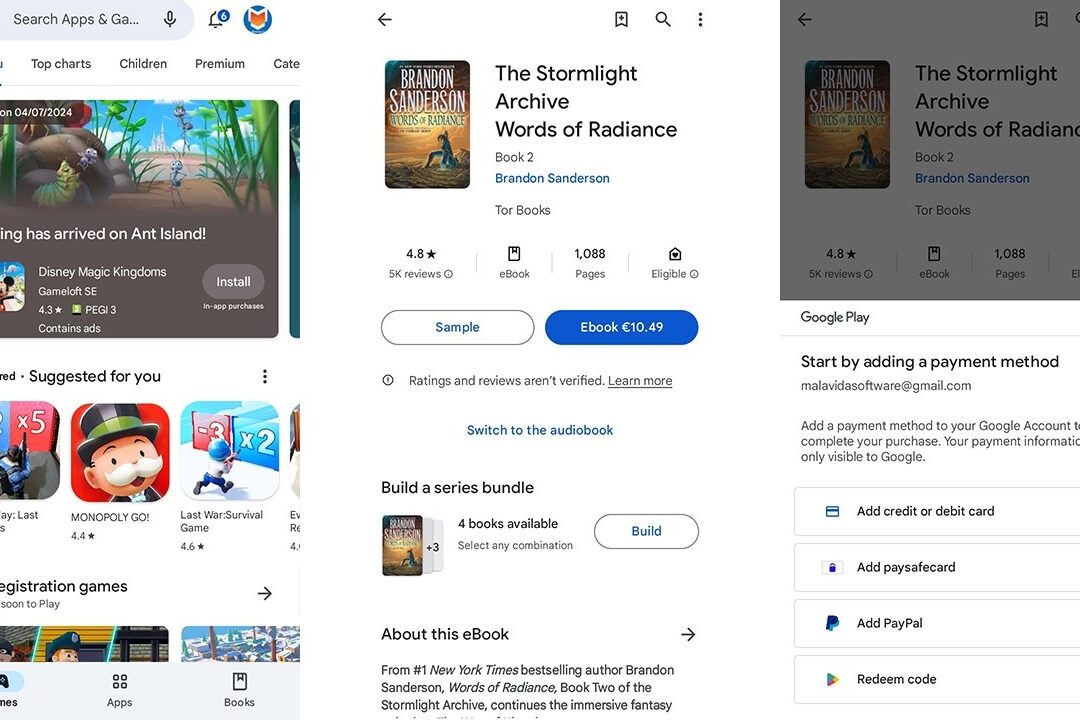1080x720 pixels.
Task: Add book to wishlist bookmark icon
Action: point(621,19)
